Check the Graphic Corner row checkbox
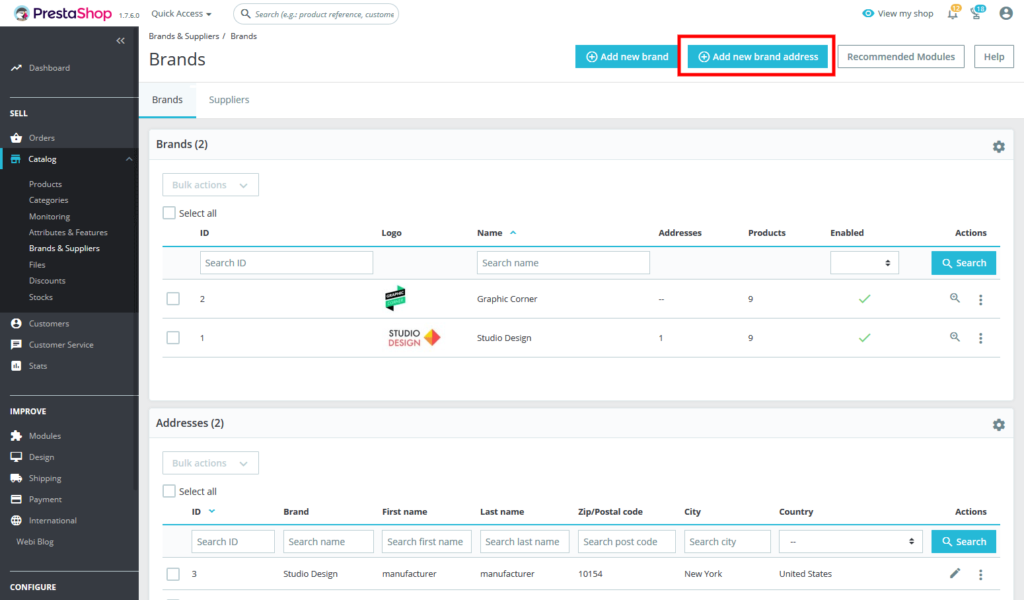 tap(173, 299)
